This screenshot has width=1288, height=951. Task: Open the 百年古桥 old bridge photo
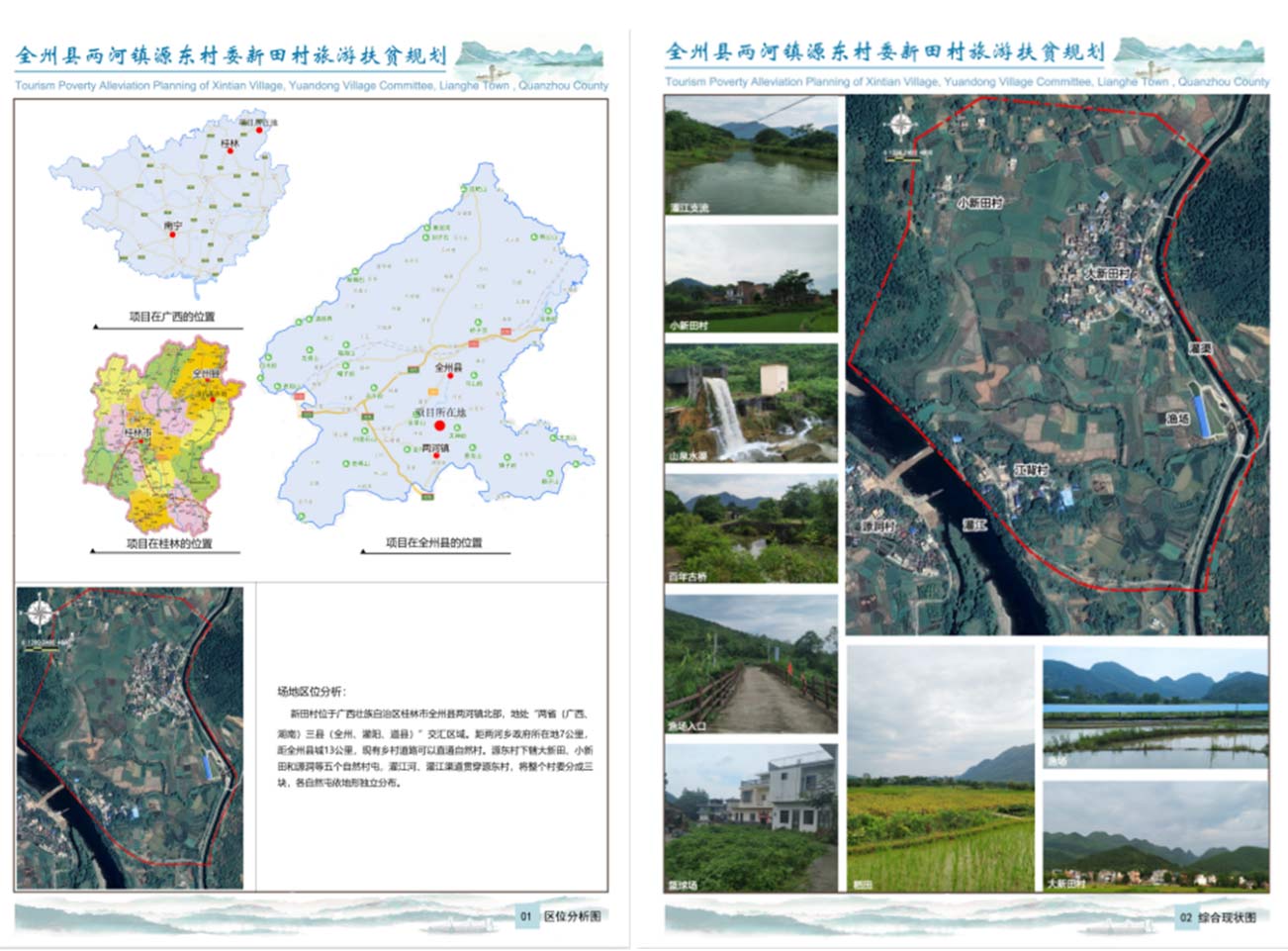(751, 528)
